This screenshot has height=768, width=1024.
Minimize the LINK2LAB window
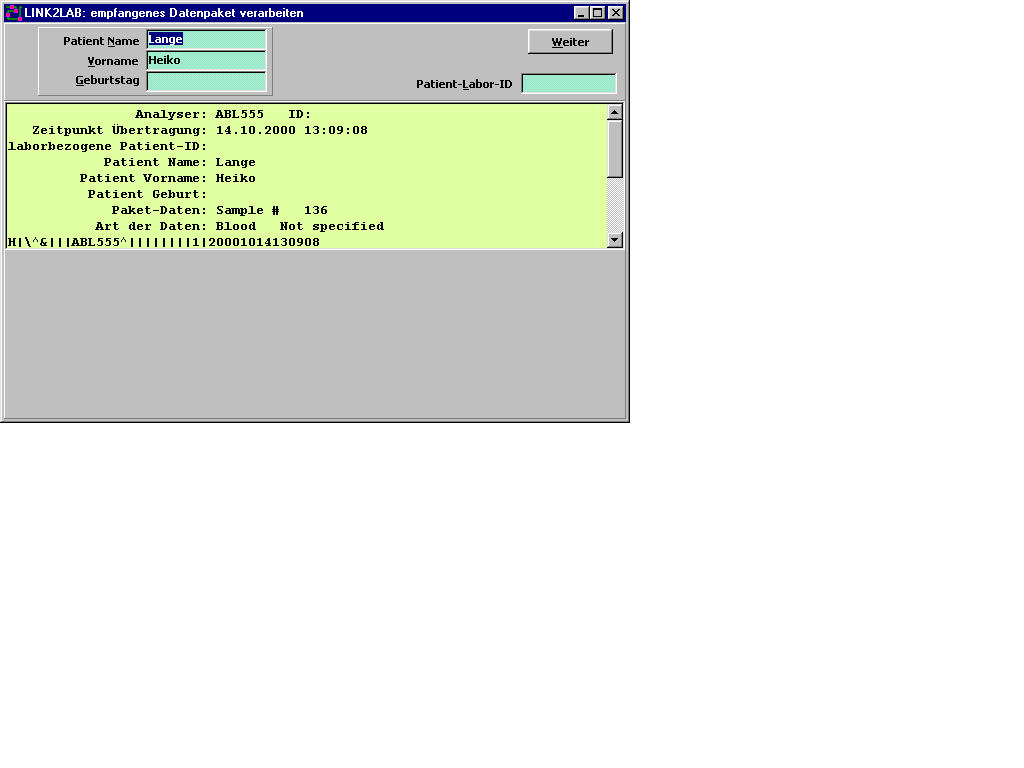pos(581,13)
